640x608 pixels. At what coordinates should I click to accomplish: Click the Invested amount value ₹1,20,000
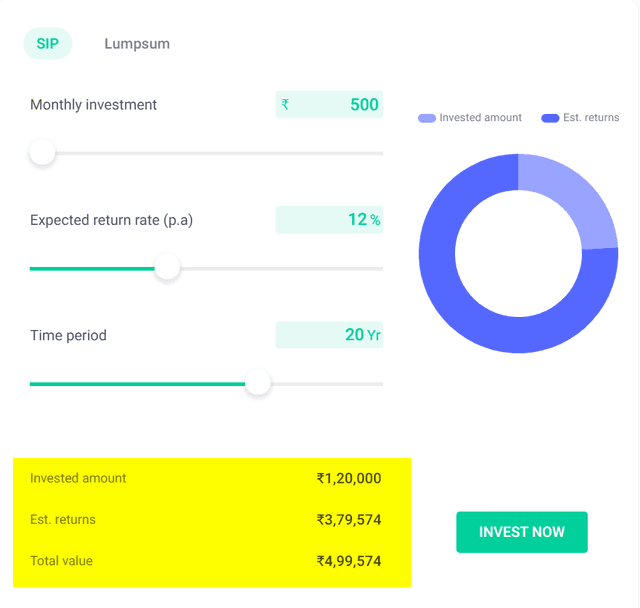click(349, 479)
